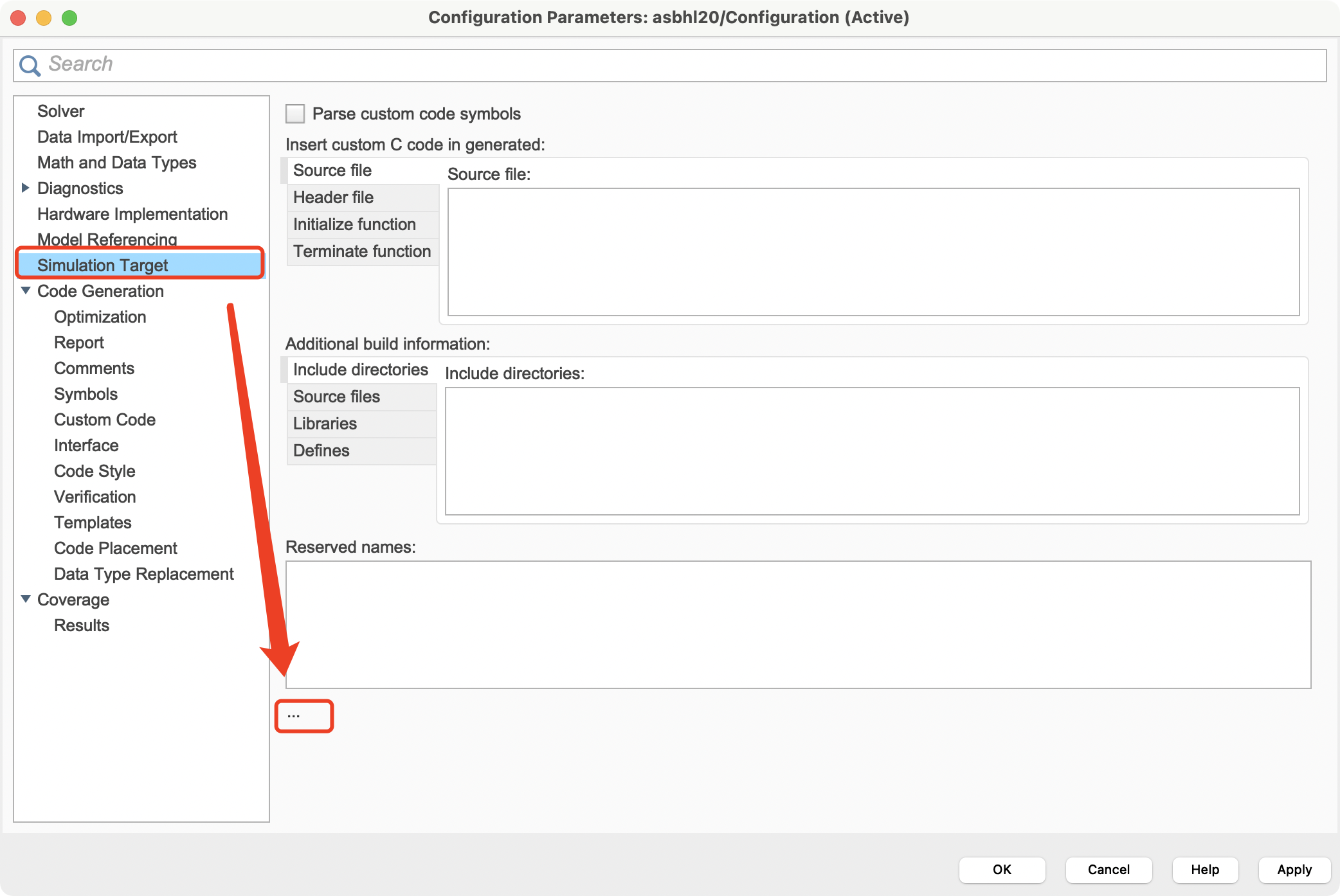Screen dimensions: 1340x896
Task: Click the Include directories tab
Action: pos(361,370)
